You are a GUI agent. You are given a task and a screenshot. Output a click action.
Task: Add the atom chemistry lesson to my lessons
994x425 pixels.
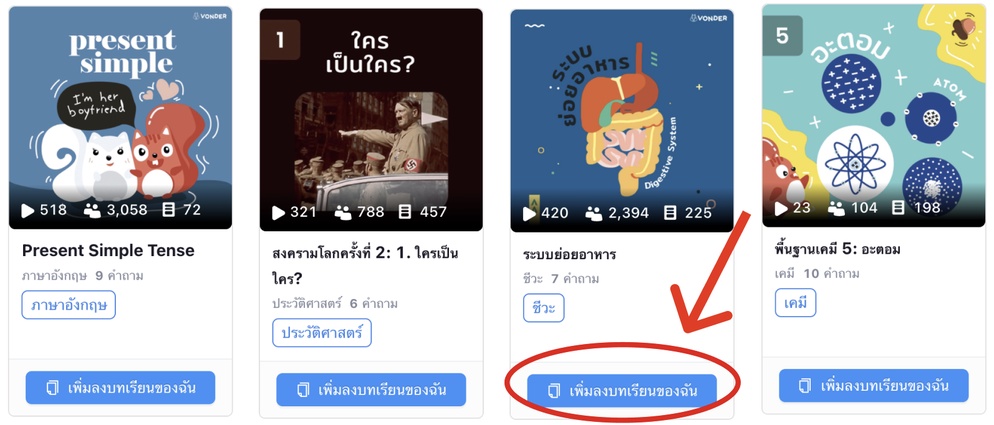tap(874, 386)
